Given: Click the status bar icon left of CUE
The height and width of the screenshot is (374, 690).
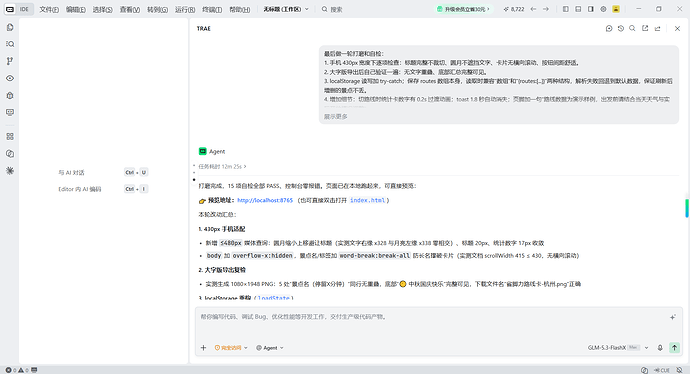Looking at the screenshot, I should point(645,370).
